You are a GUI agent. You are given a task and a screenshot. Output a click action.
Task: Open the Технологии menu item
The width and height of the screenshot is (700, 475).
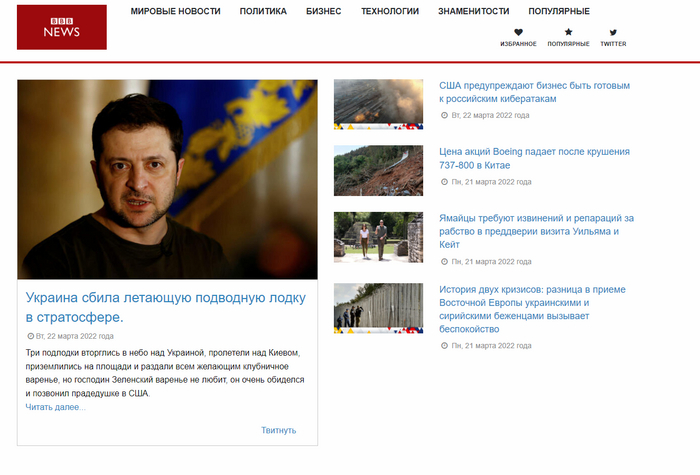(390, 11)
